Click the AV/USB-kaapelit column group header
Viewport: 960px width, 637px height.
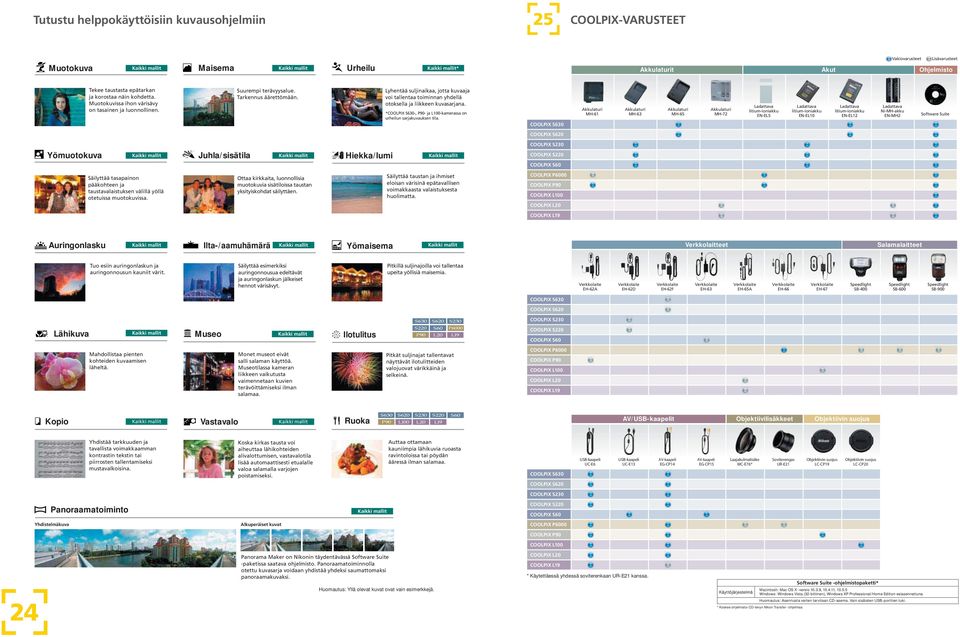[x=648, y=419]
